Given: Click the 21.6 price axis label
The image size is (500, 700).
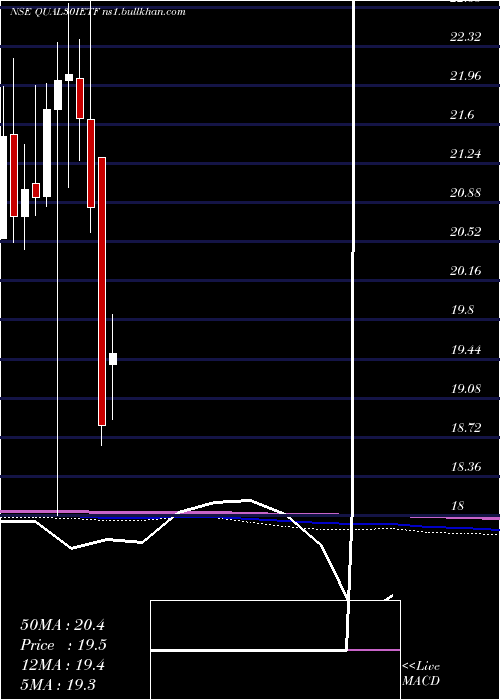Looking at the screenshot, I should (462, 115).
